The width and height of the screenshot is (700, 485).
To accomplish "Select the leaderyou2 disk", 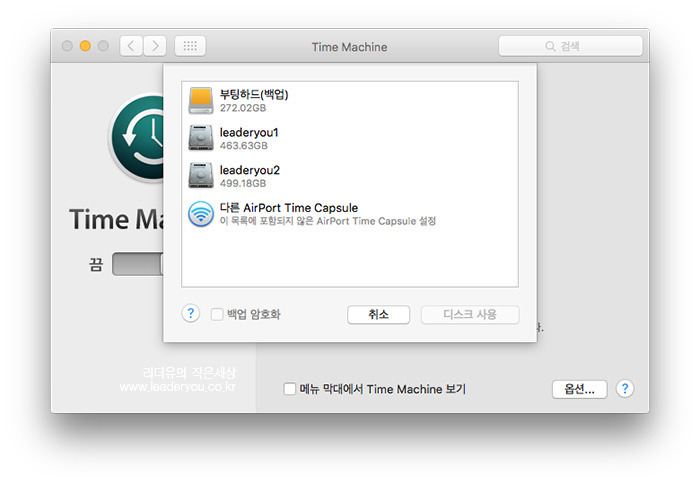I will click(350, 176).
